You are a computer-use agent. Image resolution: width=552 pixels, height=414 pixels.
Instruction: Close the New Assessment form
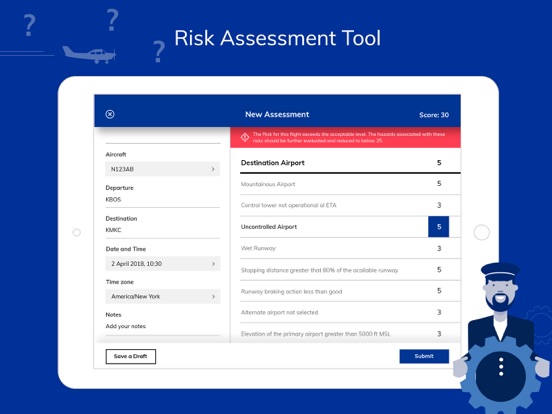tap(110, 114)
